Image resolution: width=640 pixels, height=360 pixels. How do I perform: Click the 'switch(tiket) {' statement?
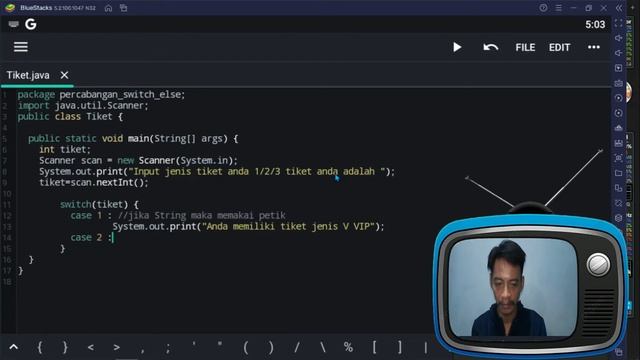click(99, 204)
